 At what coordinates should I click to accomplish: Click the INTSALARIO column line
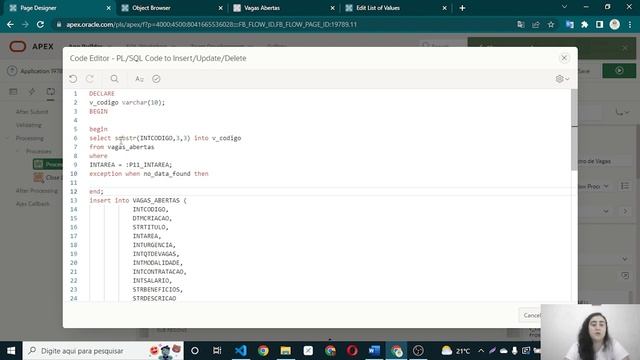pos(152,280)
